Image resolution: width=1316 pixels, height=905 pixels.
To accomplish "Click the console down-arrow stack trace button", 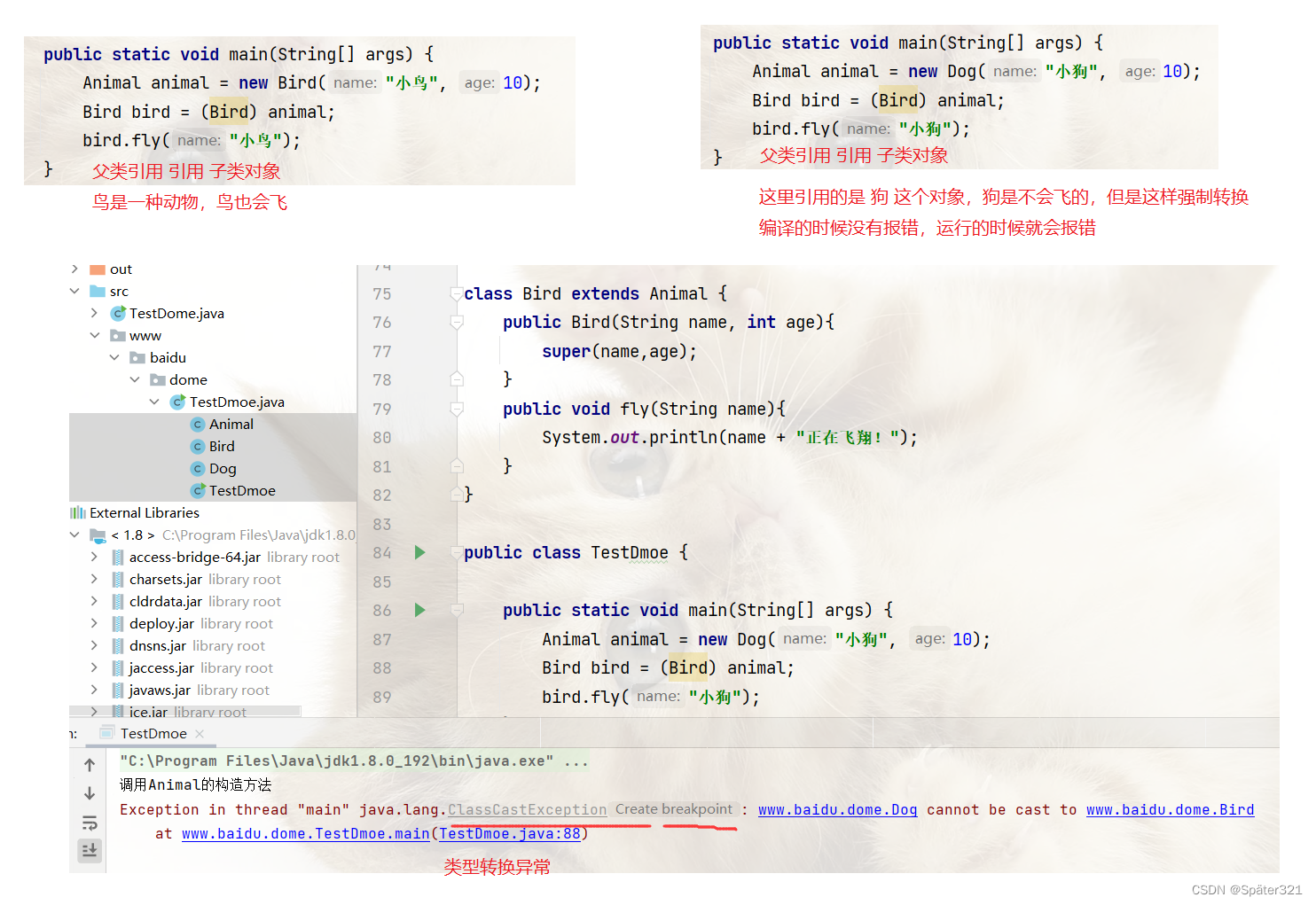I will pyautogui.click(x=90, y=793).
